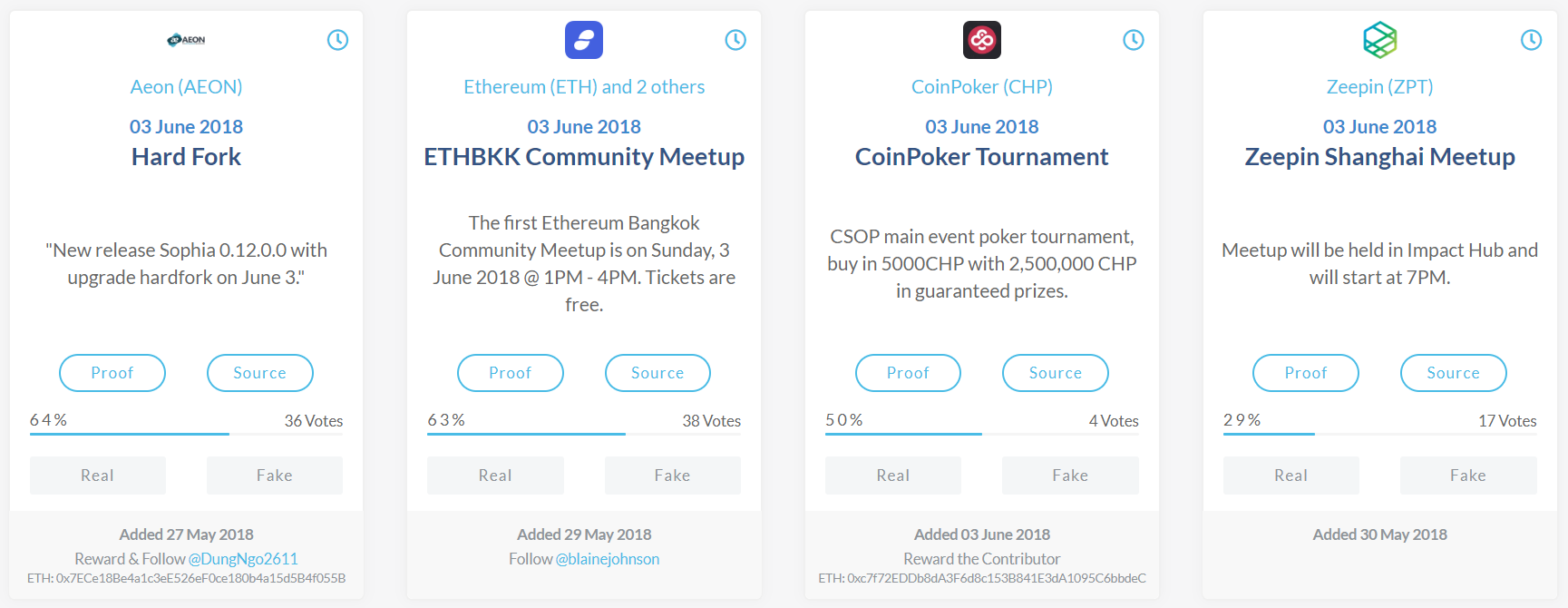Click the clock icon on Aeon card
The width and height of the screenshot is (1568, 608).
click(337, 40)
